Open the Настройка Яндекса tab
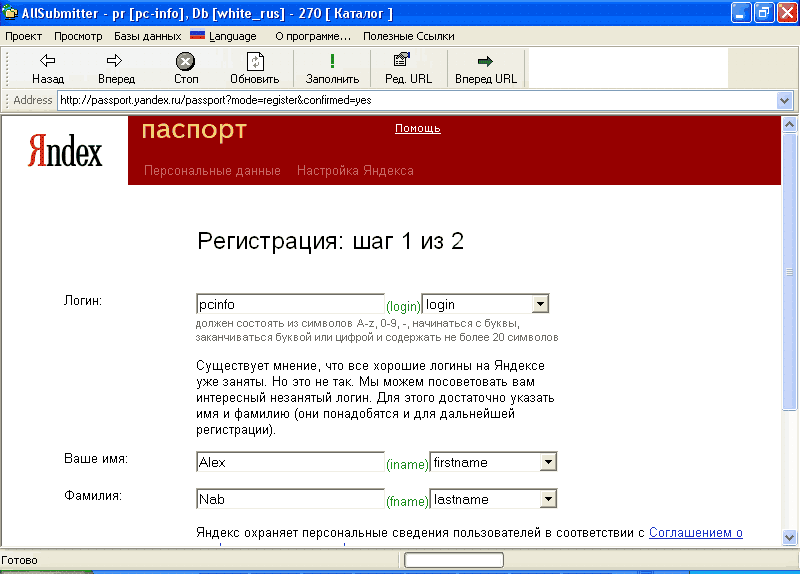Image resolution: width=800 pixels, height=574 pixels. tap(355, 170)
